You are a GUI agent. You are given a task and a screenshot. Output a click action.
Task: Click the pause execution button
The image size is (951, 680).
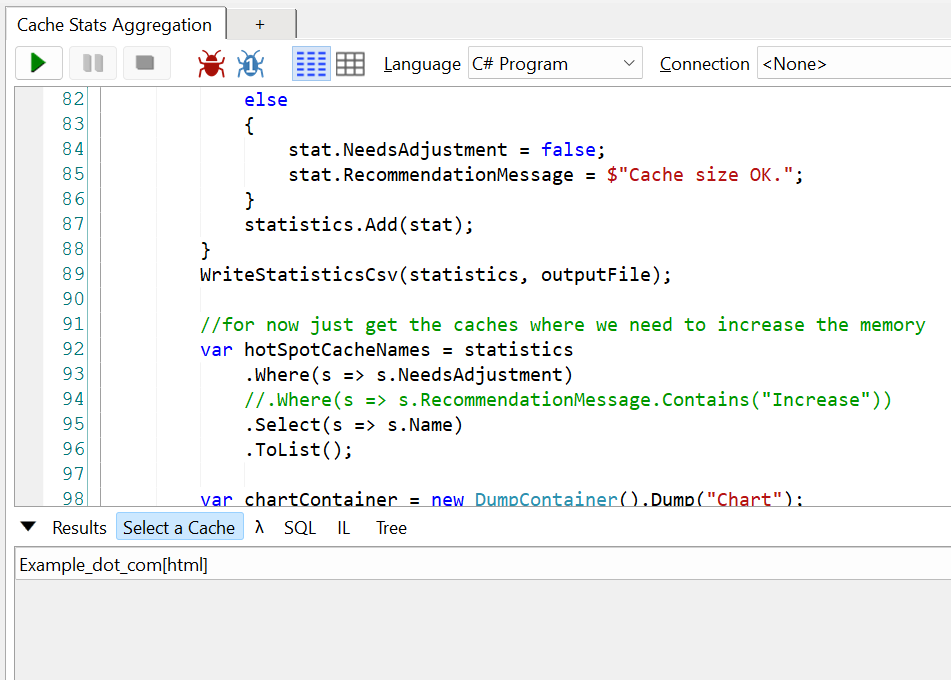(93, 63)
